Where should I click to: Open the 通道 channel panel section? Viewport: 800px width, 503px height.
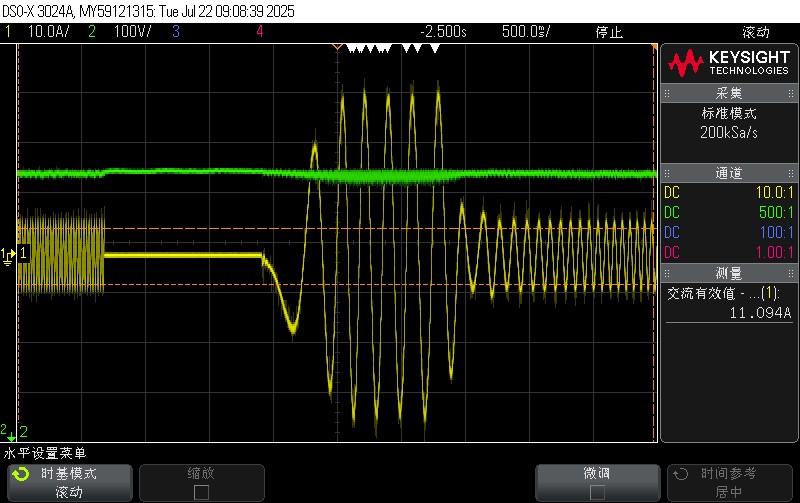click(728, 173)
